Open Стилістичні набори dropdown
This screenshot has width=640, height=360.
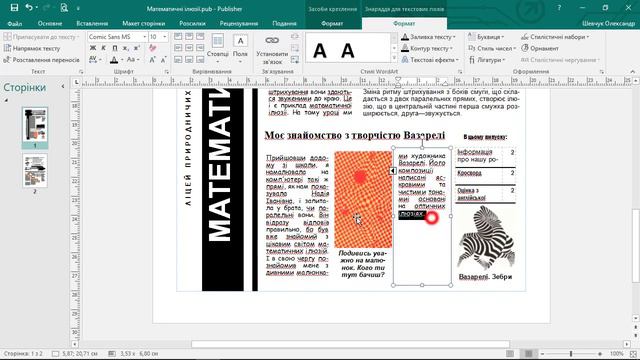click(555, 37)
